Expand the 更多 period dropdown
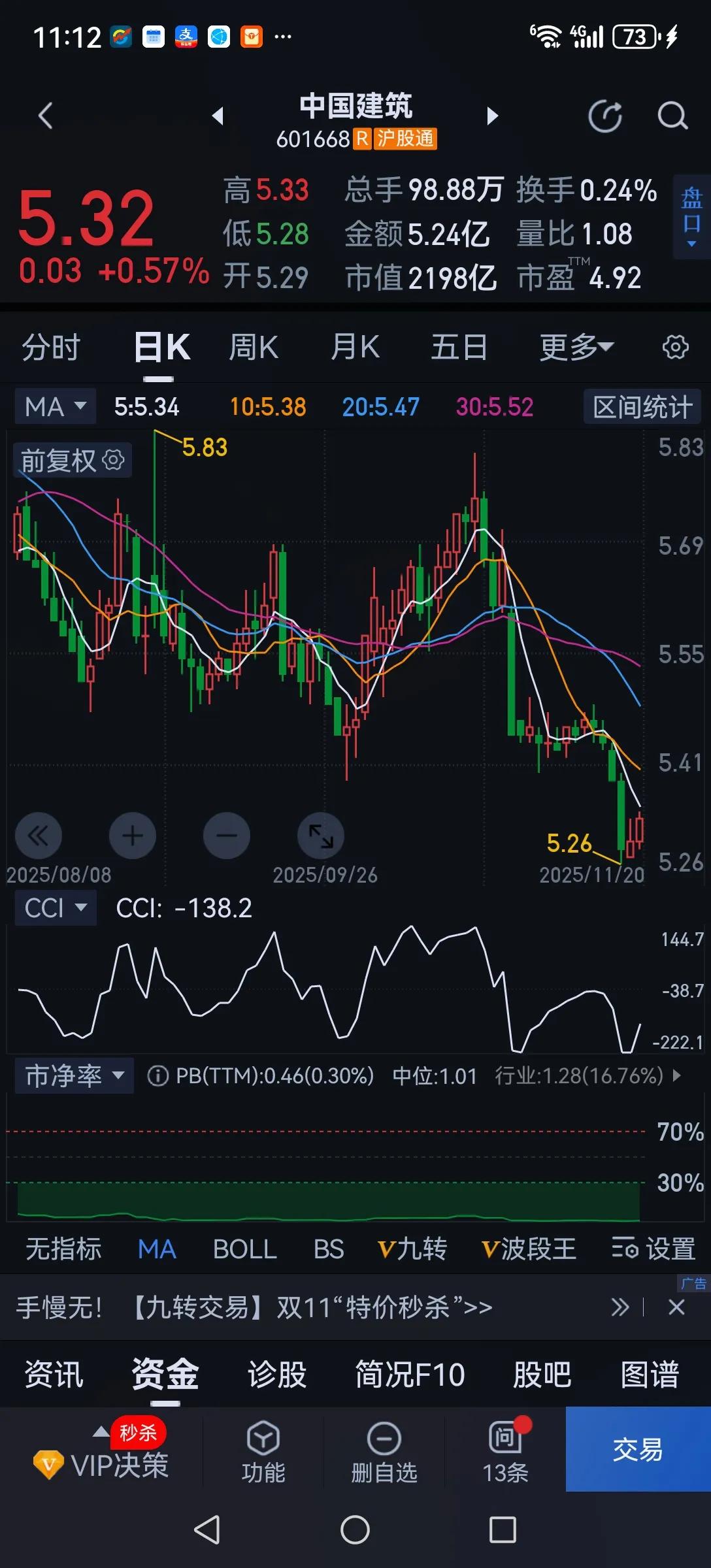Screen dimensions: 711x1568 click(x=576, y=347)
